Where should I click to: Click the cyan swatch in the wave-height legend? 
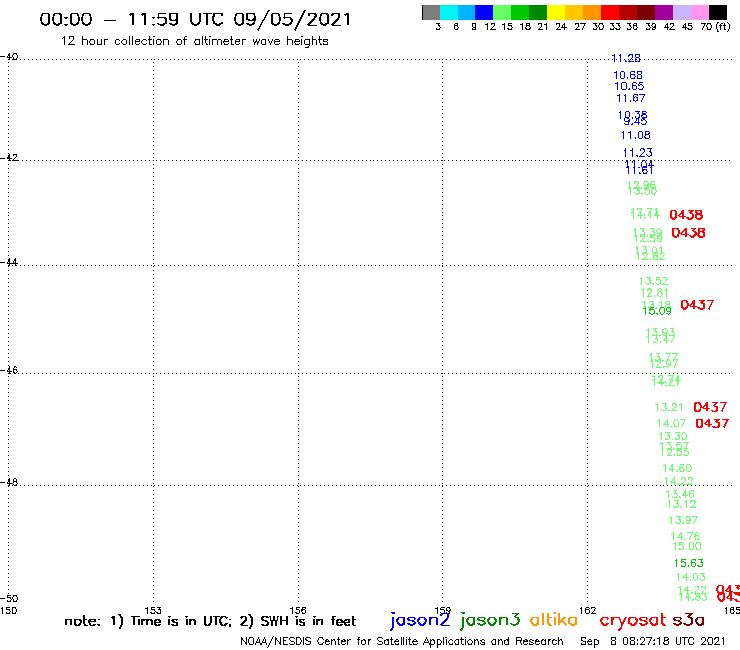449,12
